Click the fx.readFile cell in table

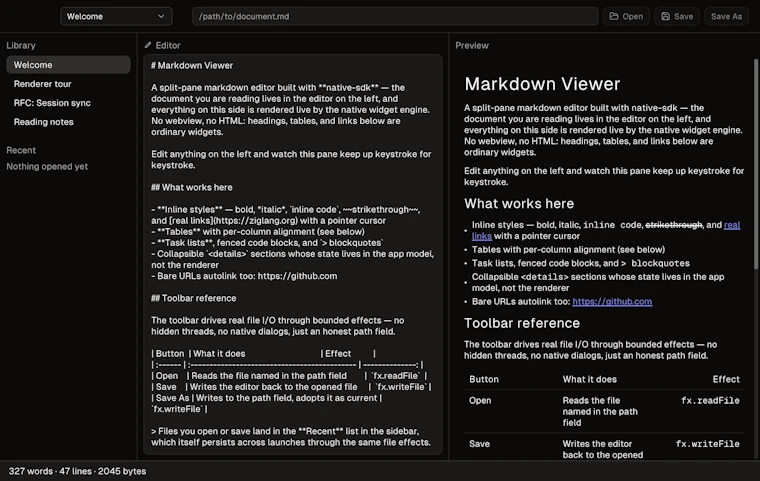[x=710, y=401]
